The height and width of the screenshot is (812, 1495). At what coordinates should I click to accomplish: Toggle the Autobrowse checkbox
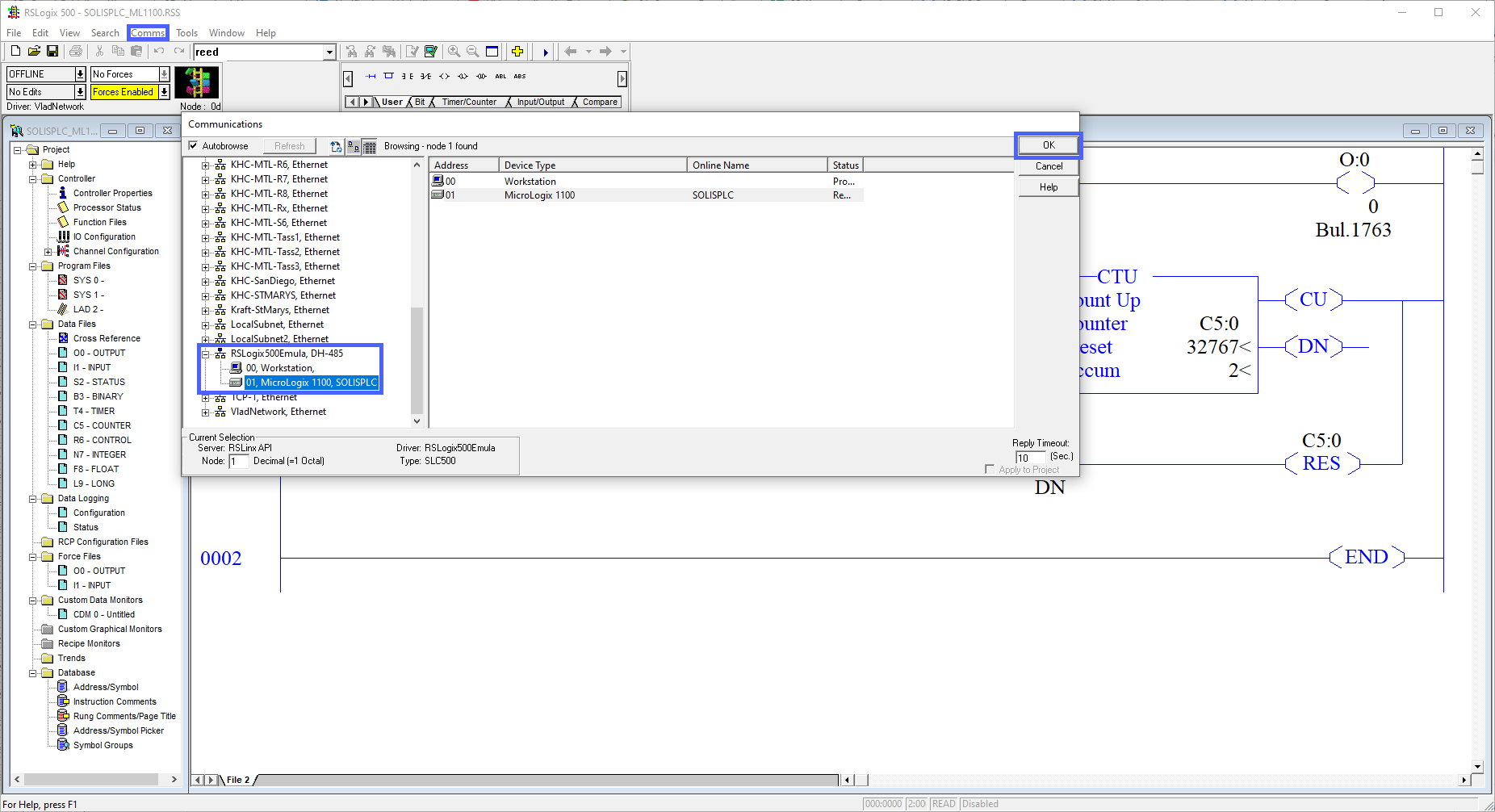[193, 145]
